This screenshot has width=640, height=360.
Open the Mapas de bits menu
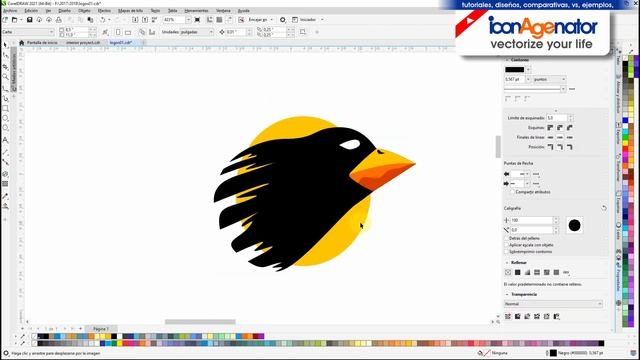(x=130, y=11)
